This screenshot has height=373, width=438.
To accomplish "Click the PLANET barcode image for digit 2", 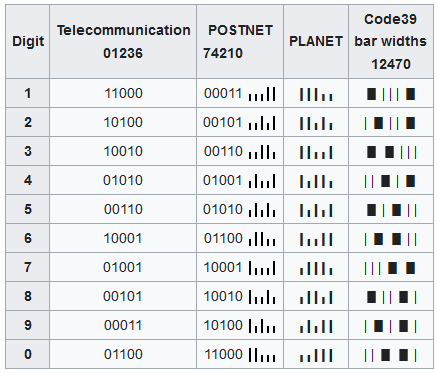I will (x=316, y=123).
